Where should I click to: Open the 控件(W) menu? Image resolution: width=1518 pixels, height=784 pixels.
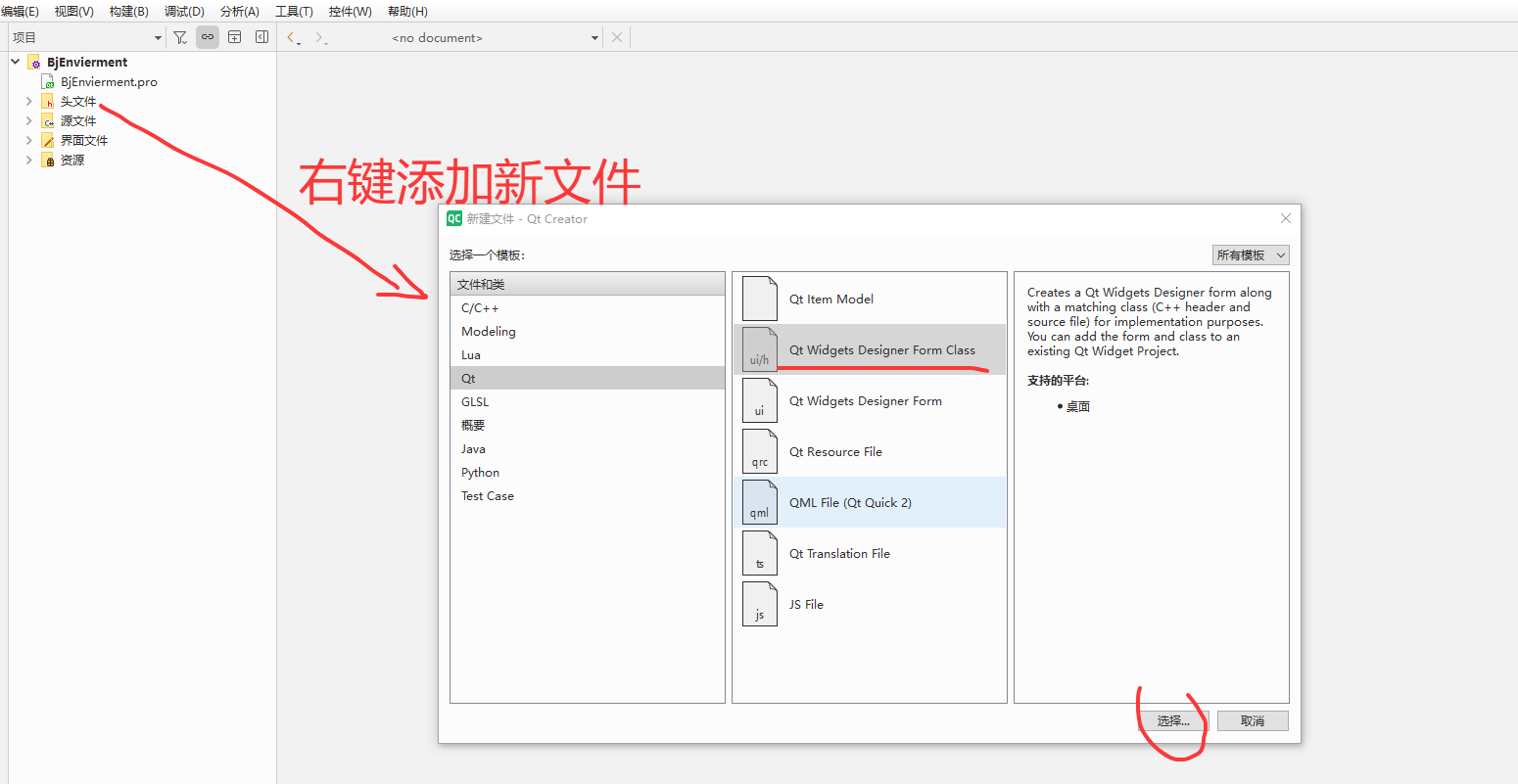[x=350, y=11]
